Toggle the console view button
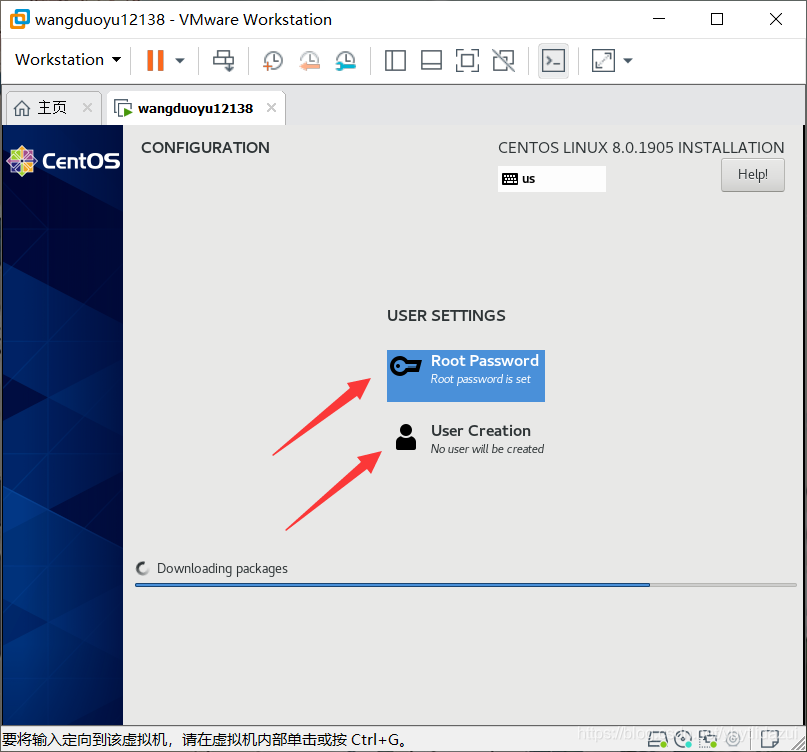This screenshot has width=807, height=752. click(553, 61)
